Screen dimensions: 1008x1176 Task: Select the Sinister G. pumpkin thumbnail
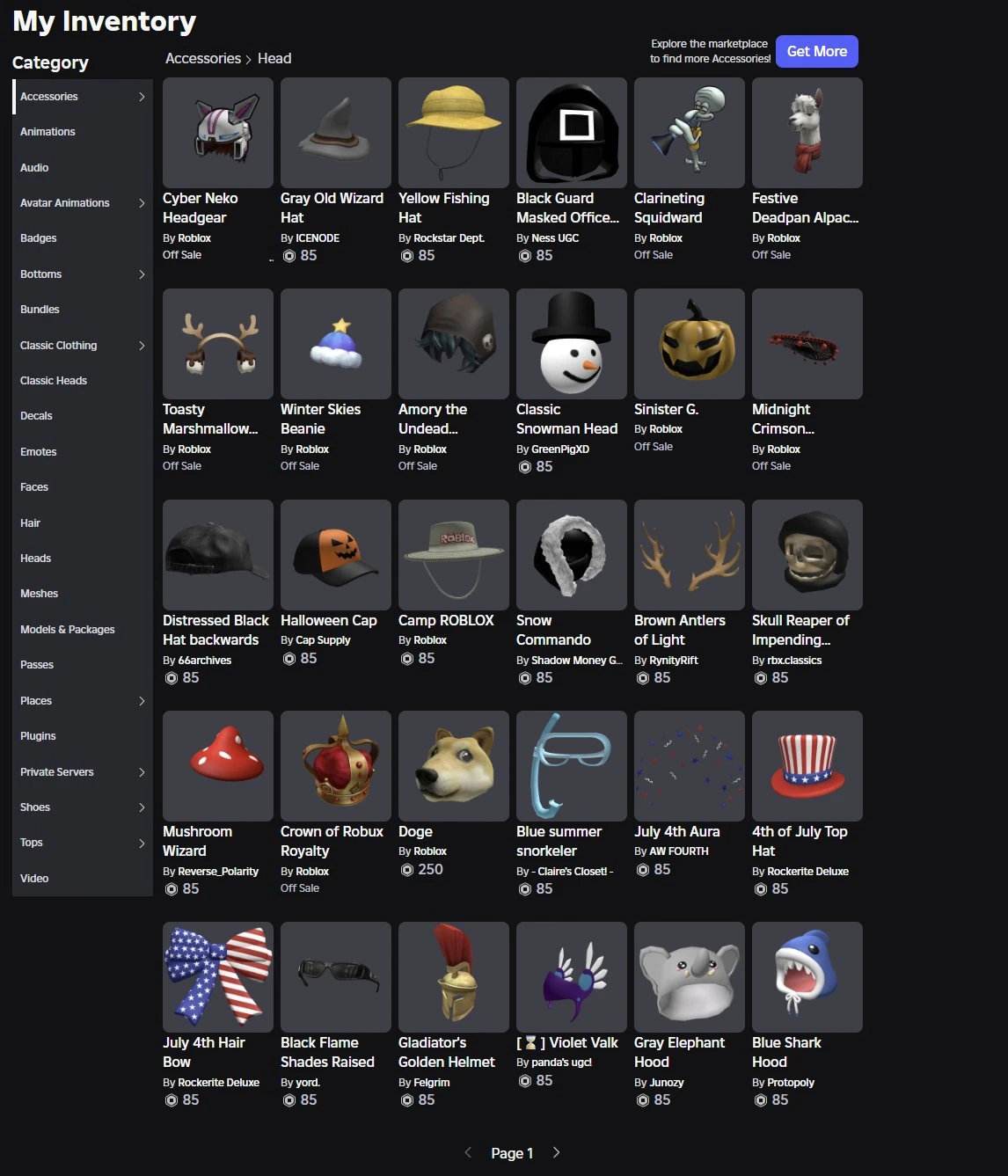(x=690, y=344)
